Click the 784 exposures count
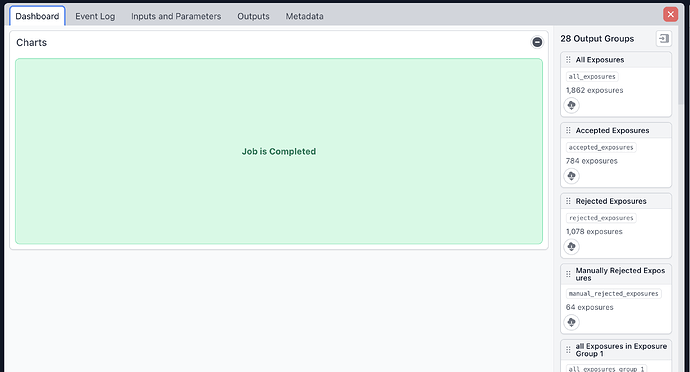The width and height of the screenshot is (690, 372). pyautogui.click(x=591, y=161)
